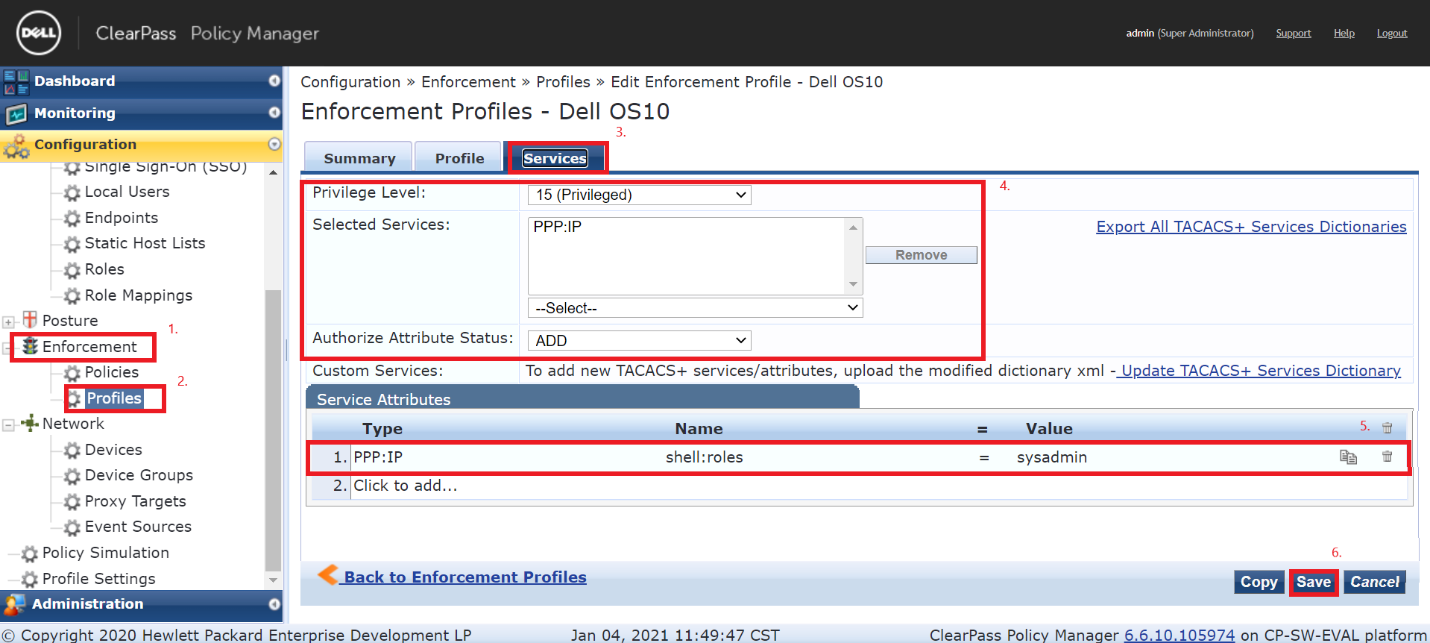Switch to the Summary tab
Viewport: 1430px width, 643px height.
click(359, 158)
